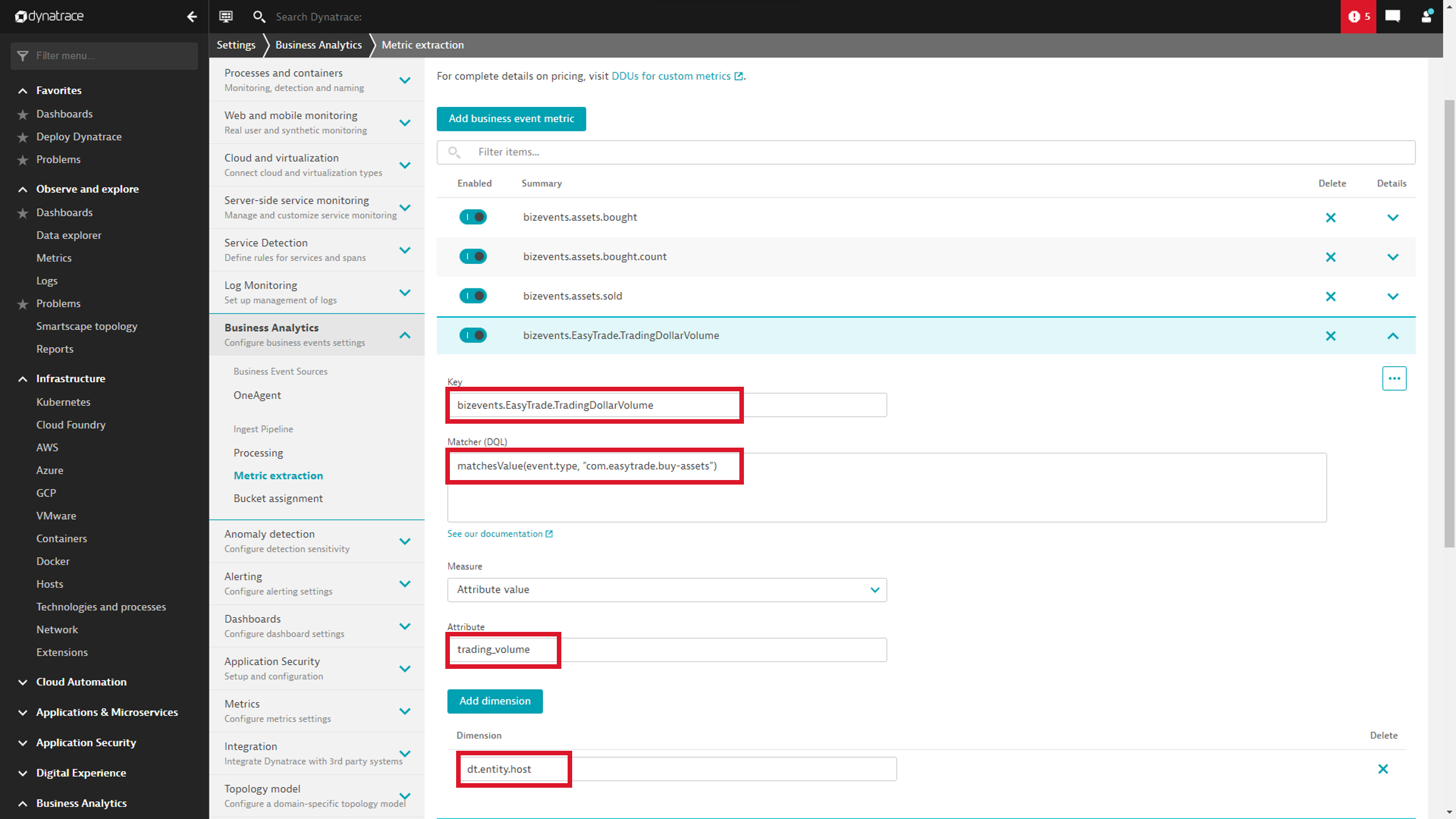The width and height of the screenshot is (1456, 819).
Task: Open the dashboards icon in top bar
Action: coord(226,16)
